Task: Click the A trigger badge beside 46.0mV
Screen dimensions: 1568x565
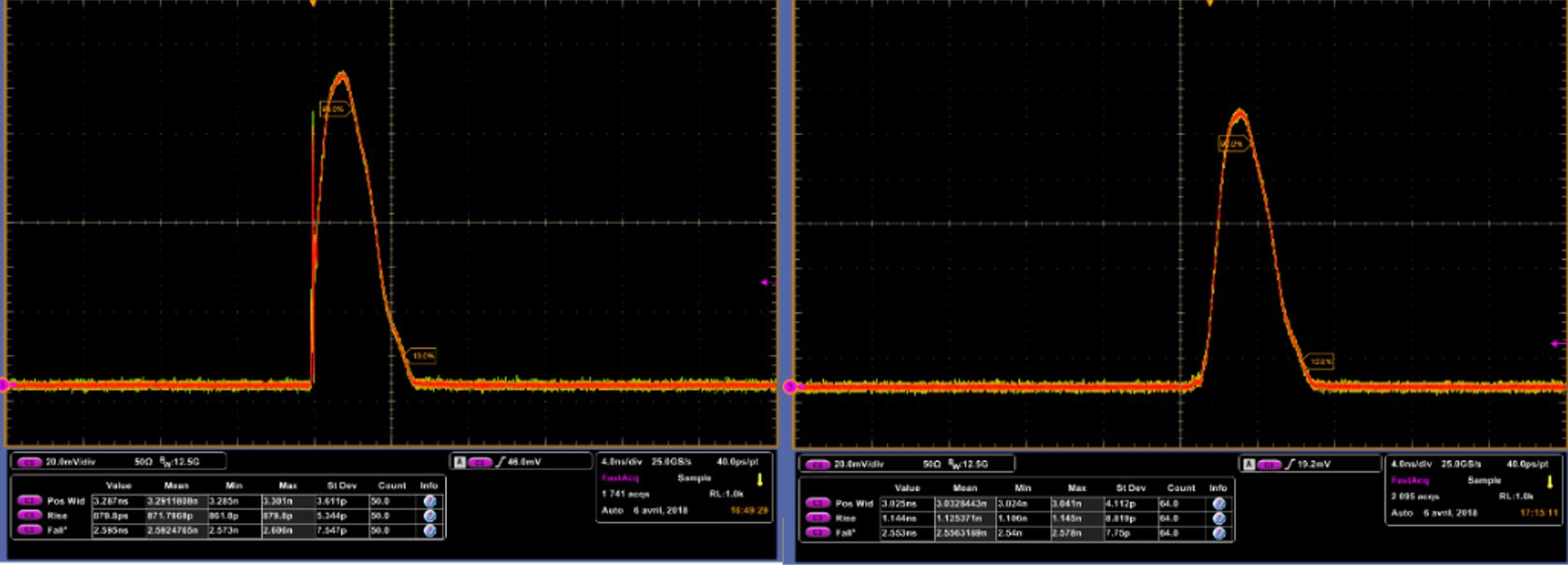Action: [459, 462]
